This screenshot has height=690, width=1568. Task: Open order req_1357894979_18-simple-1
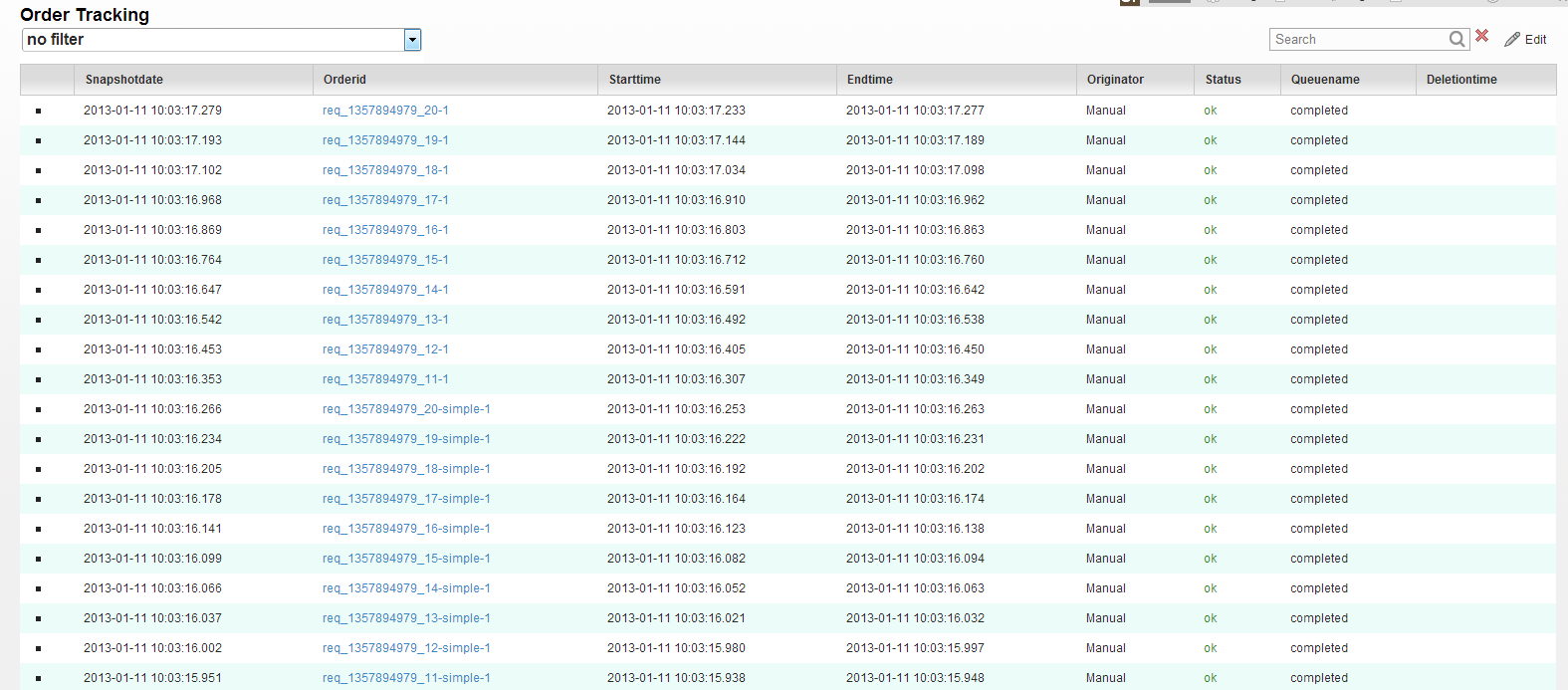(406, 469)
